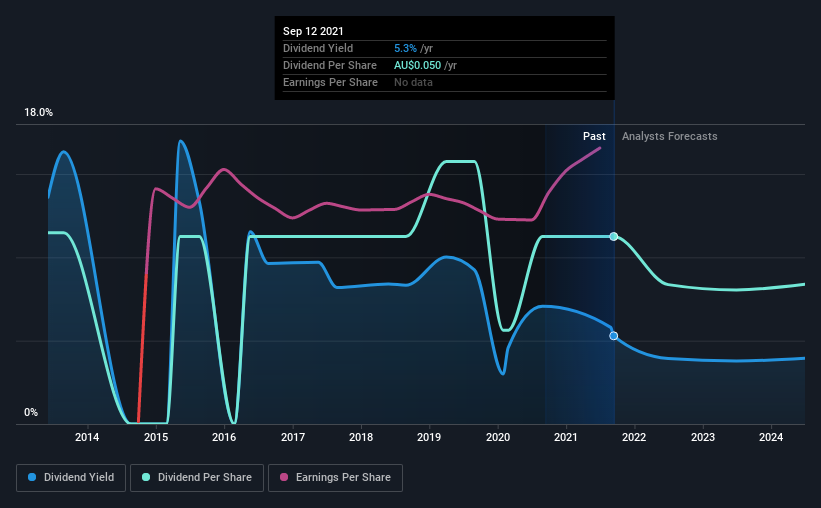Click the 2019 x-axis label

click(429, 437)
